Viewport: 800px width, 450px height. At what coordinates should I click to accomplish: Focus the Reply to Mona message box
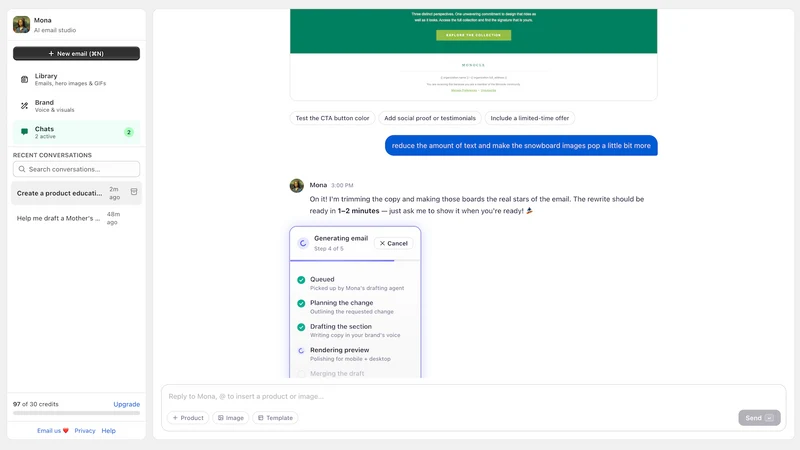[473, 396]
